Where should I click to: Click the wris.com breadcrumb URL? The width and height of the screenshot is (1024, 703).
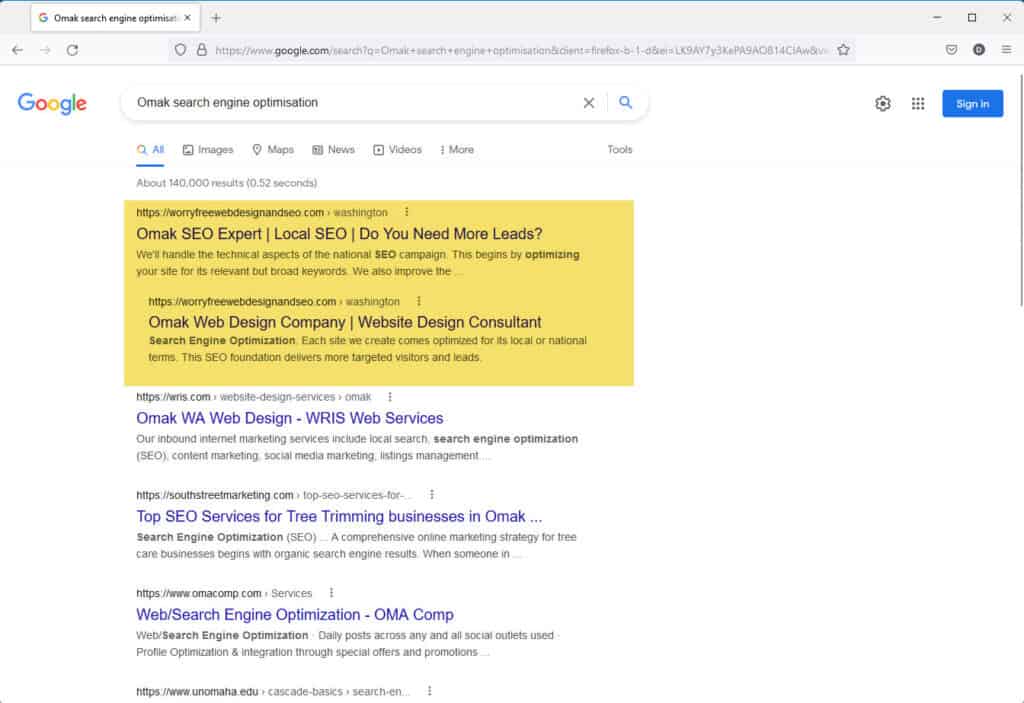pos(253,397)
